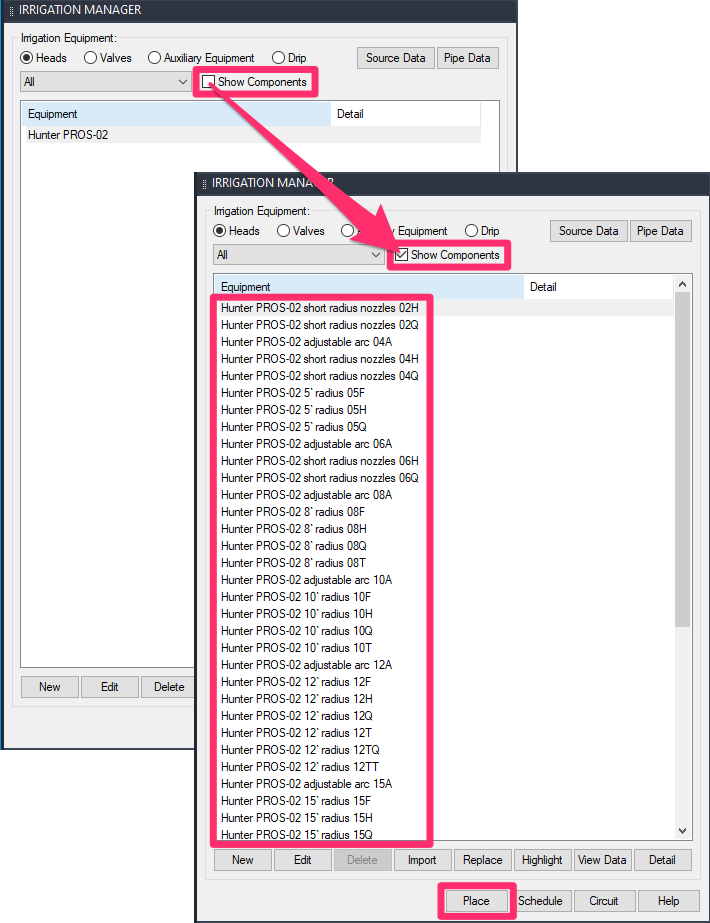Screen dimensions: 710x923
Task: Select Heads radio in front Irrigation Manager
Action: [219, 231]
